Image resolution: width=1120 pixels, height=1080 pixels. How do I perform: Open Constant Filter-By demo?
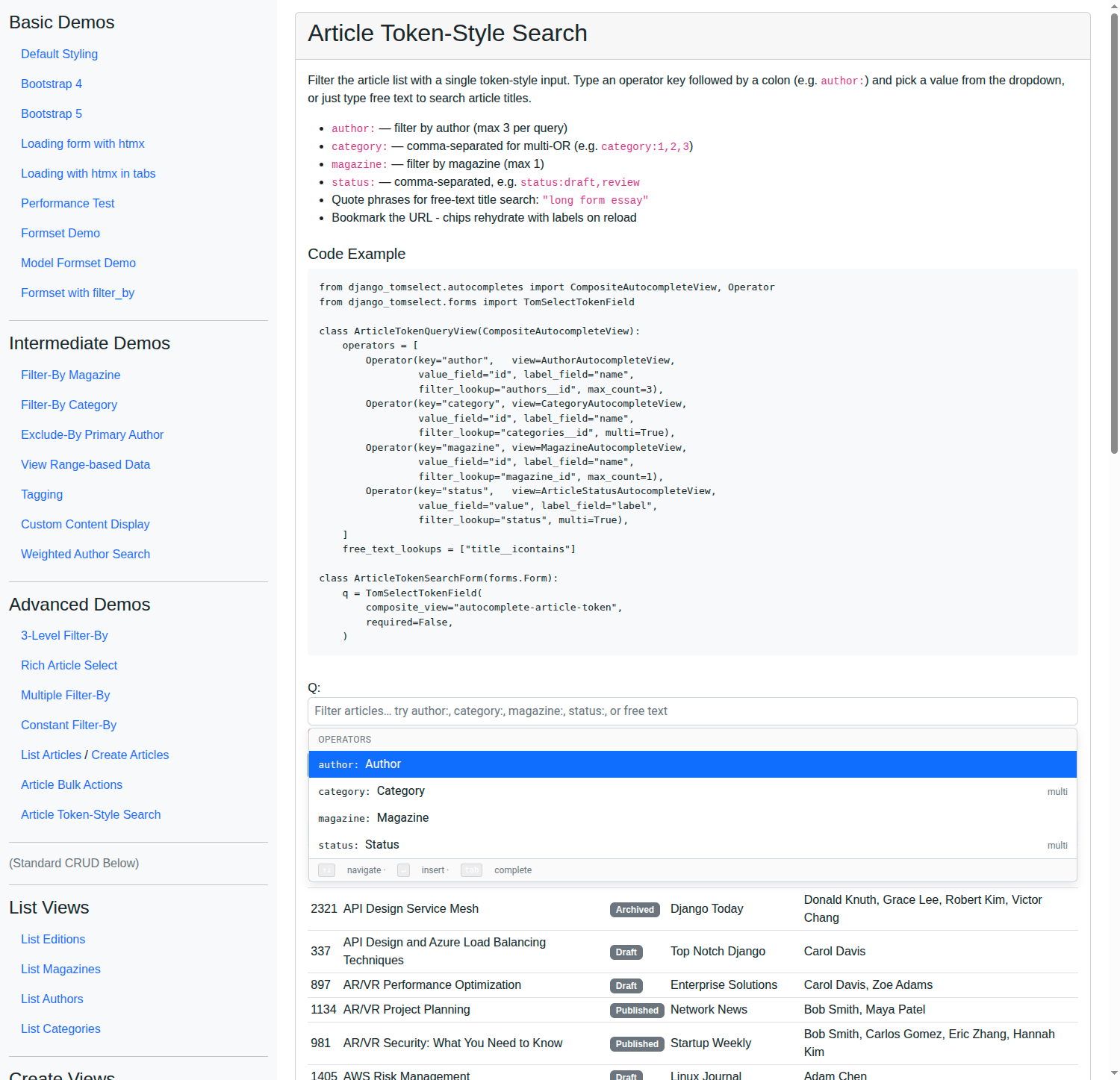pos(69,725)
